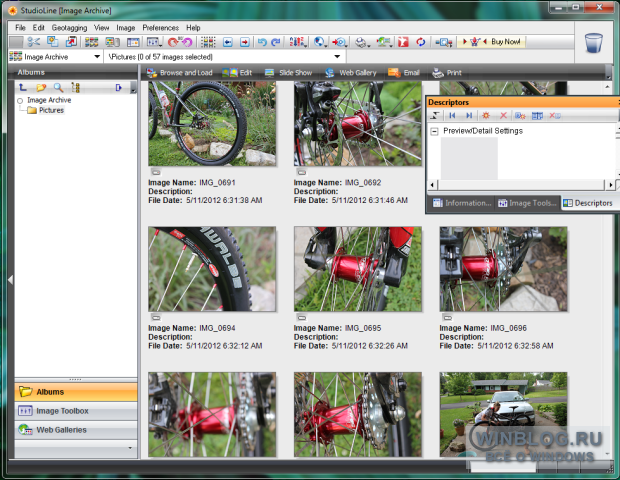Open the Edit menu in the menu bar

tap(38, 28)
